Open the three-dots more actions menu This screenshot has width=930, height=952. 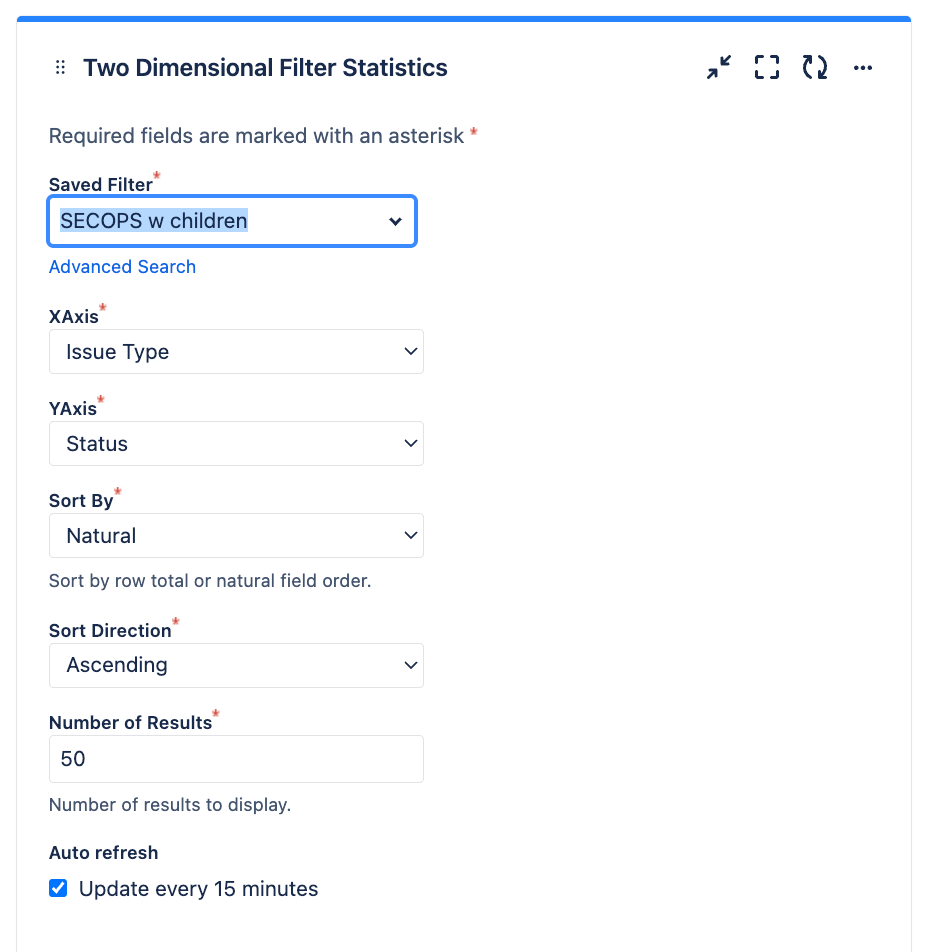point(863,67)
